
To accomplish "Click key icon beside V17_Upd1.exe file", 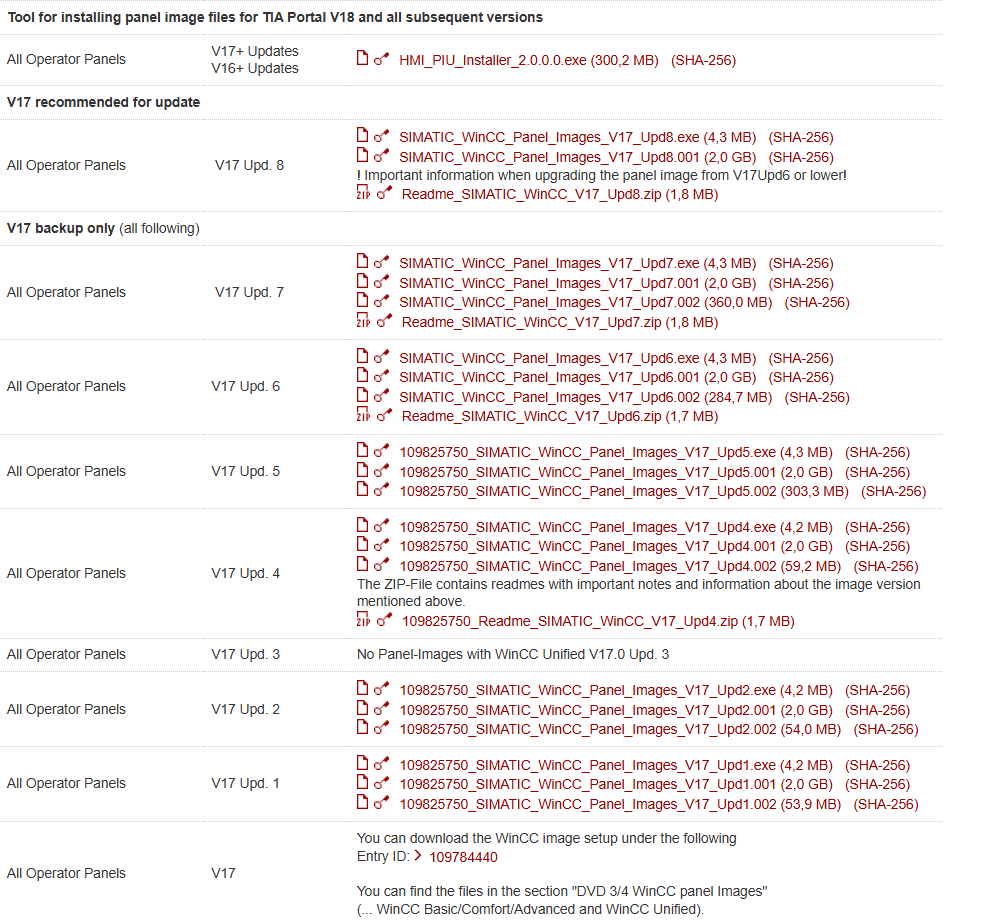I will [381, 766].
